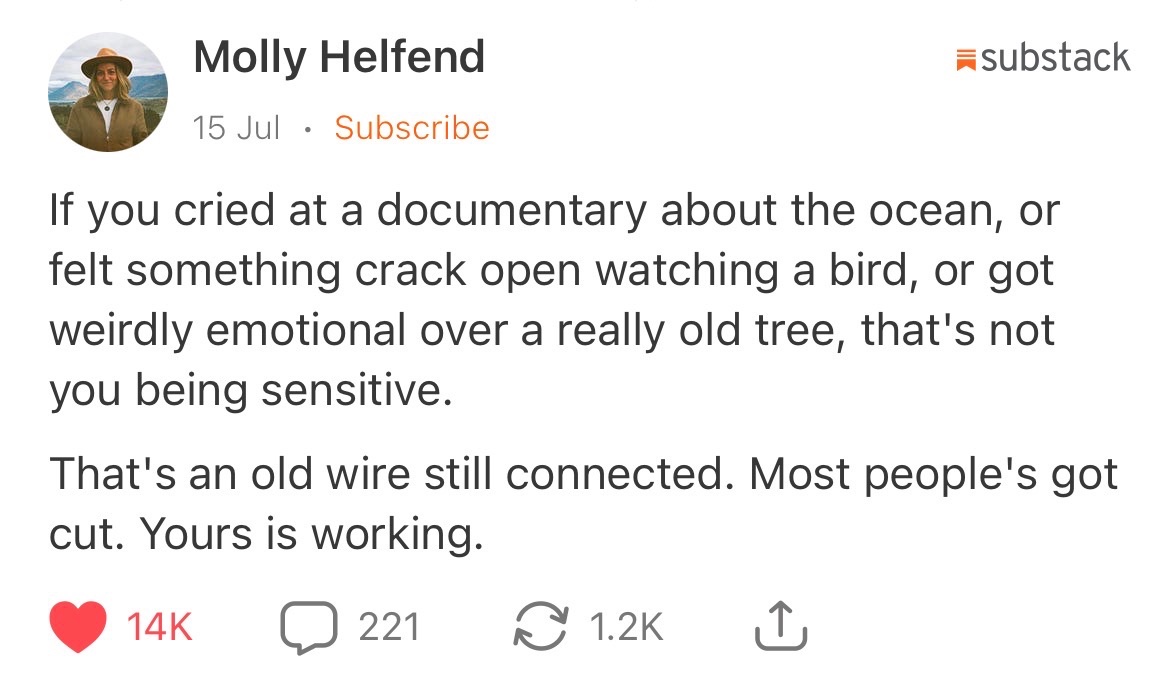Click the word "documentary" in the post
This screenshot has width=1161, height=673.
(512, 211)
